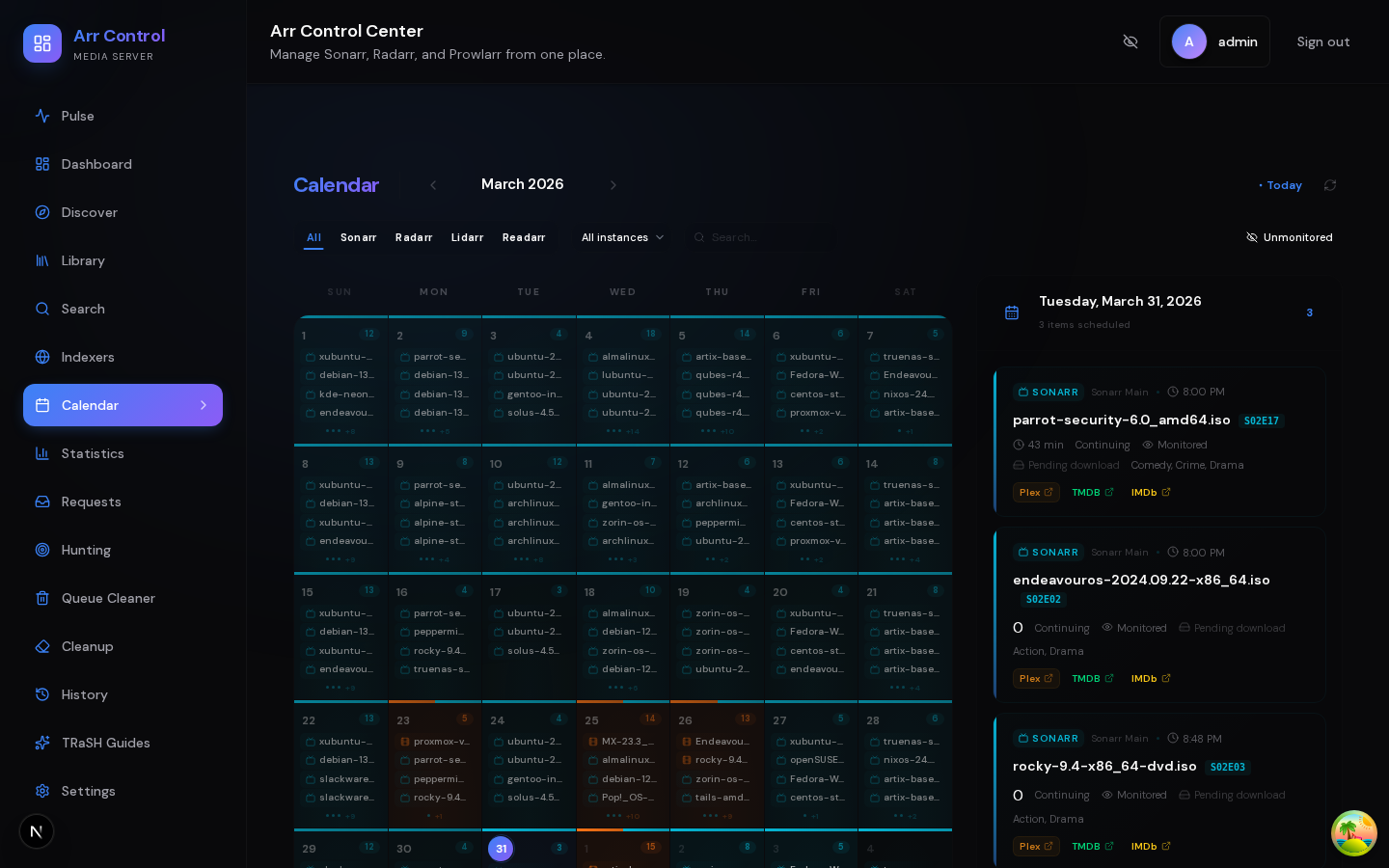Screen dimensions: 1389x868
Task: Open TRaSH Guides
Action: click(x=123, y=743)
